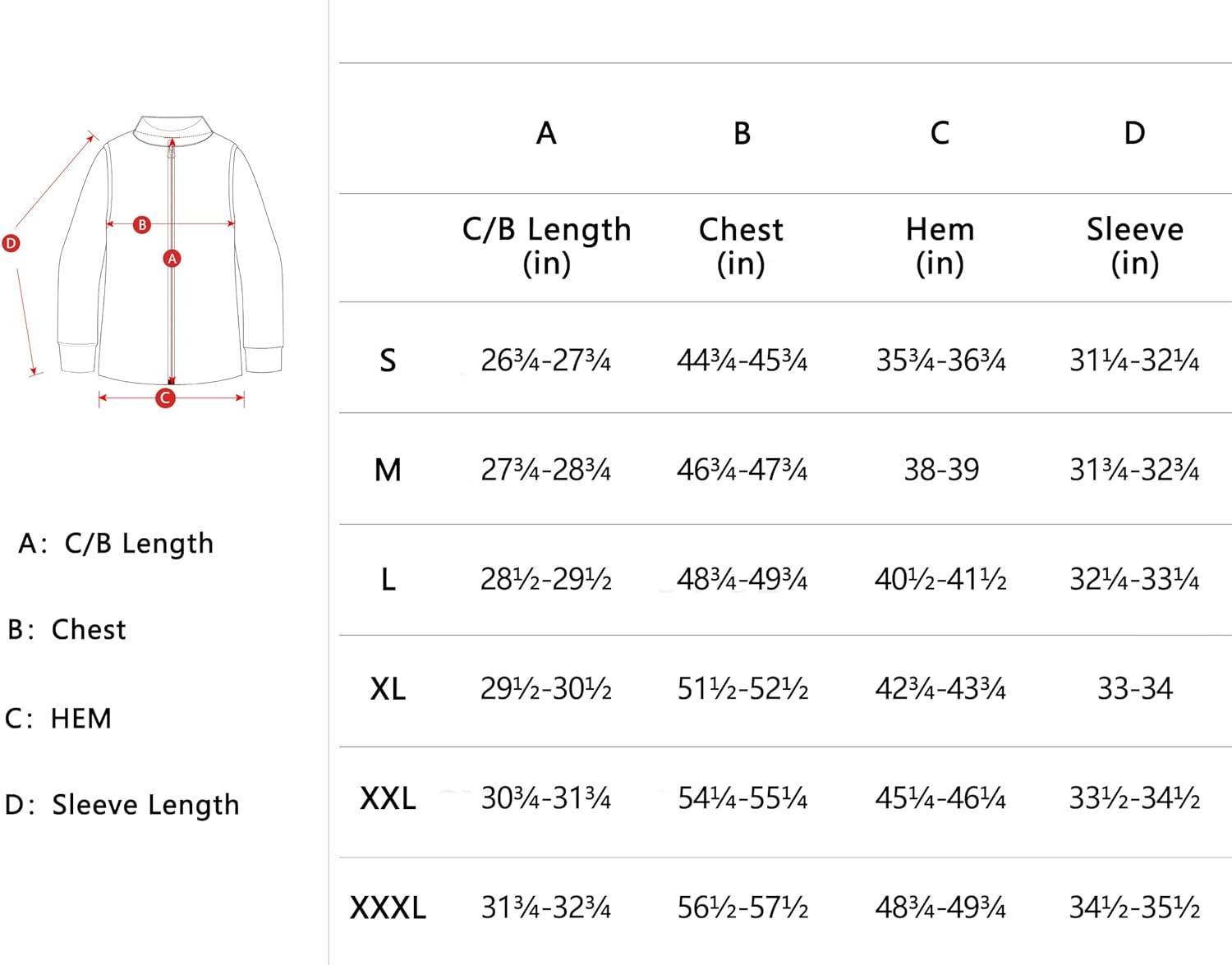This screenshot has height=965, width=1232.
Task: Click the D: Sleeve Length legend text
Action: [122, 805]
